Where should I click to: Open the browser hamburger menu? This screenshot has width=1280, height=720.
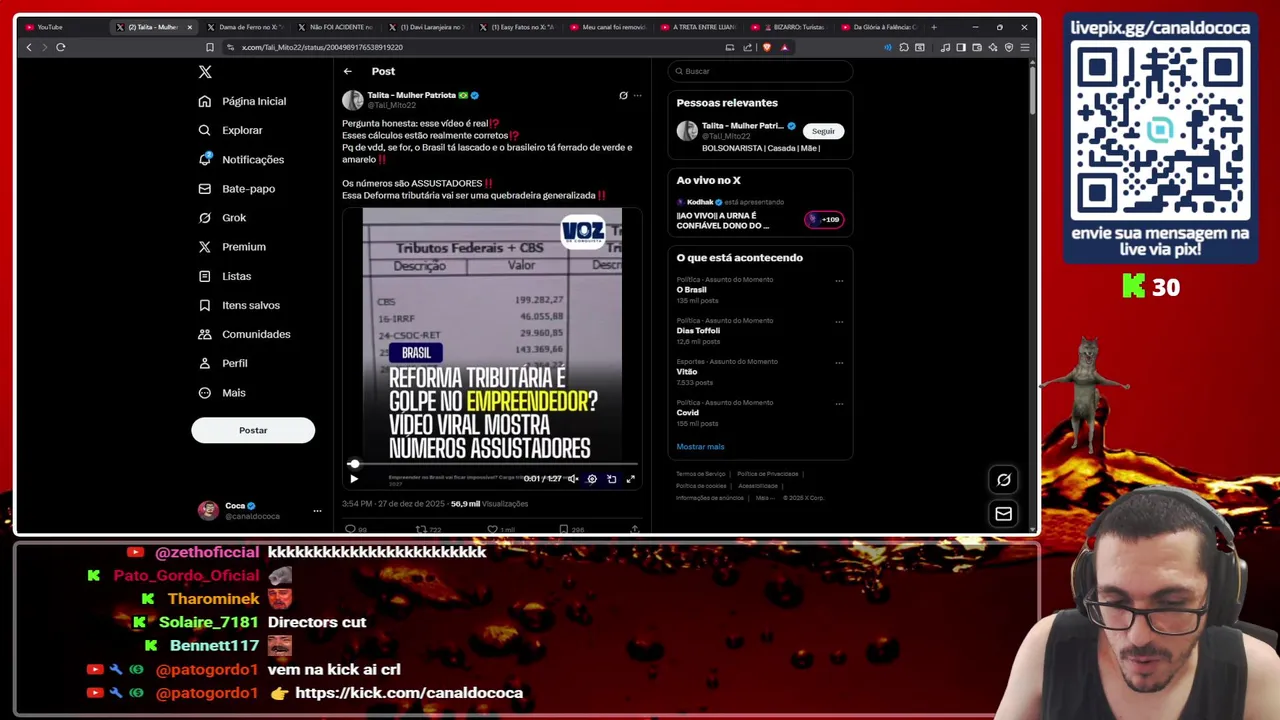click(x=1025, y=47)
